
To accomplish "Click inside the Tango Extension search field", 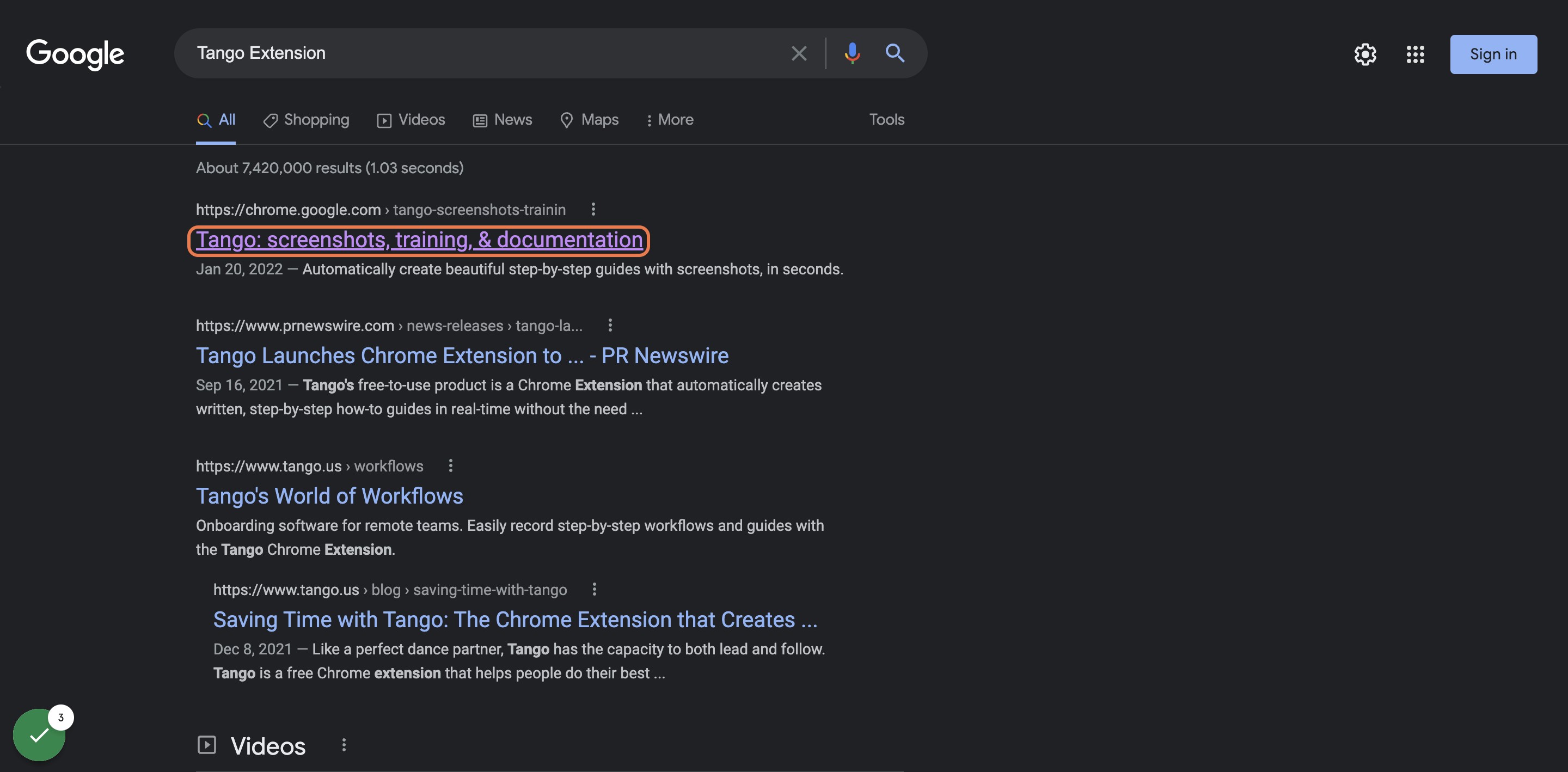I will (487, 53).
